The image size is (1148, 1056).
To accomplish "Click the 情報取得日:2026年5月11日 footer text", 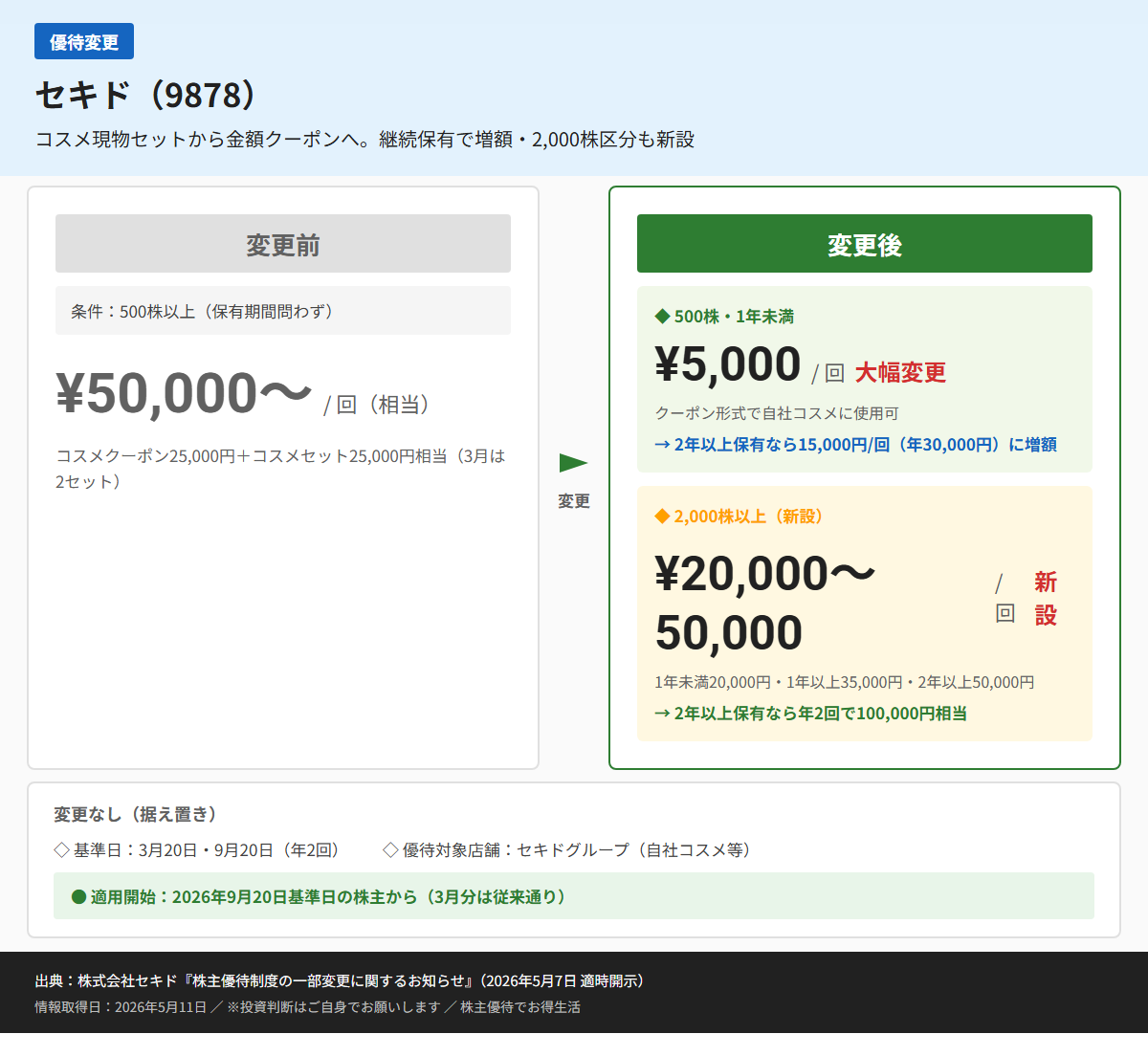I will [x=307, y=1007].
